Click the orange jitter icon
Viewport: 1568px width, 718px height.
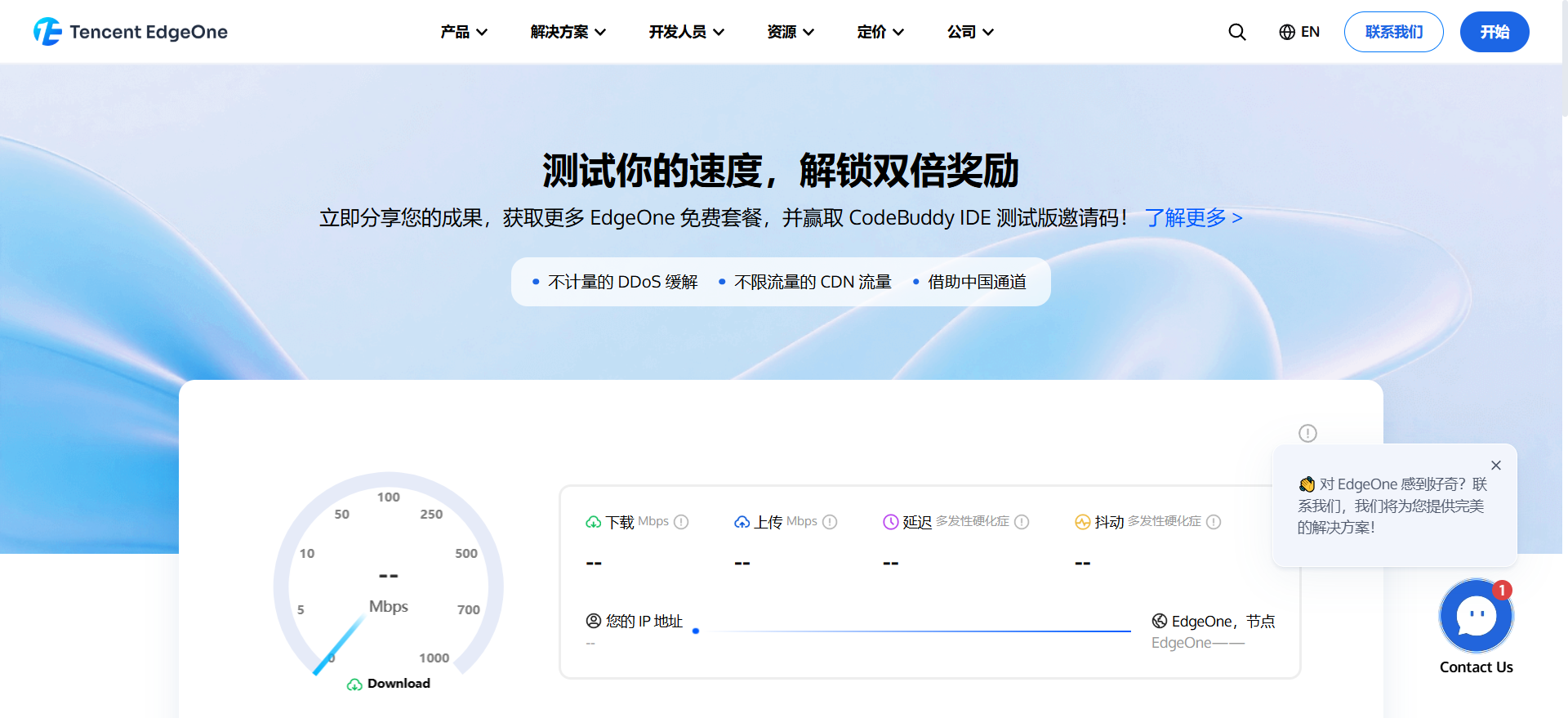coord(1083,522)
